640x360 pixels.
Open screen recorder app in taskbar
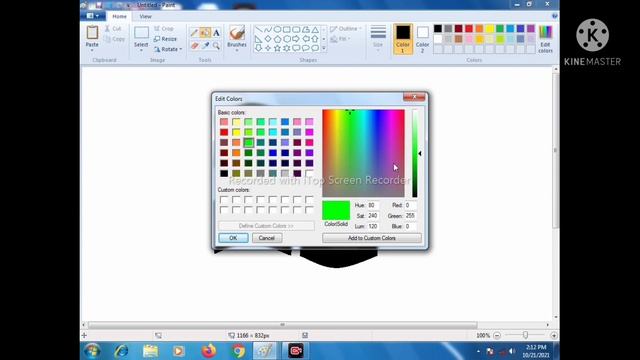pyautogui.click(x=296, y=351)
